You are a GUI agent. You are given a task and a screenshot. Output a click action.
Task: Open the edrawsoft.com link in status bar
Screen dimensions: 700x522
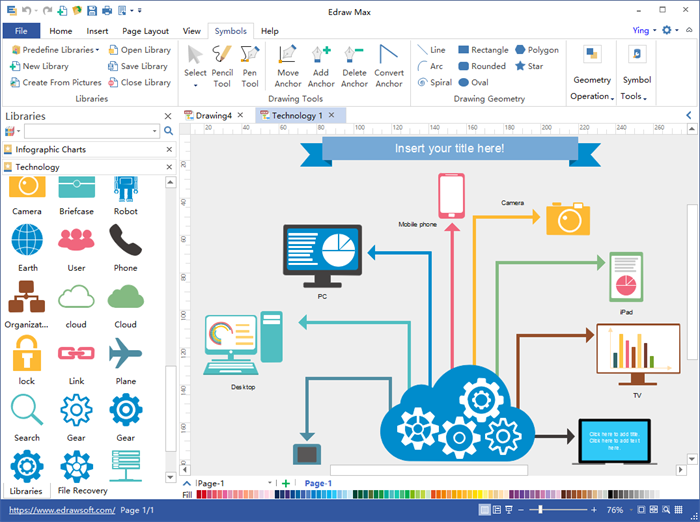pyautogui.click(x=60, y=511)
